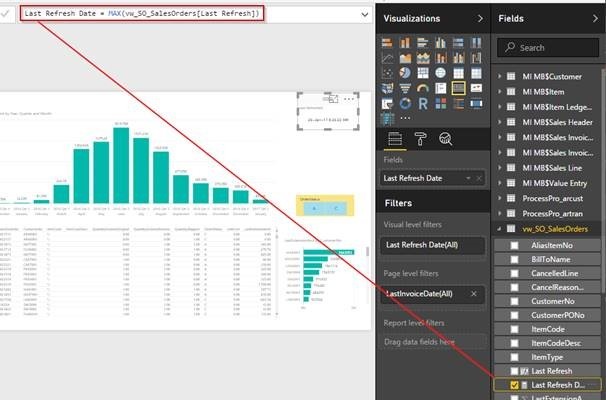This screenshot has height=400, width=606.
Task: Collapse the vw_SO_SalesOrders table
Action: point(499,229)
